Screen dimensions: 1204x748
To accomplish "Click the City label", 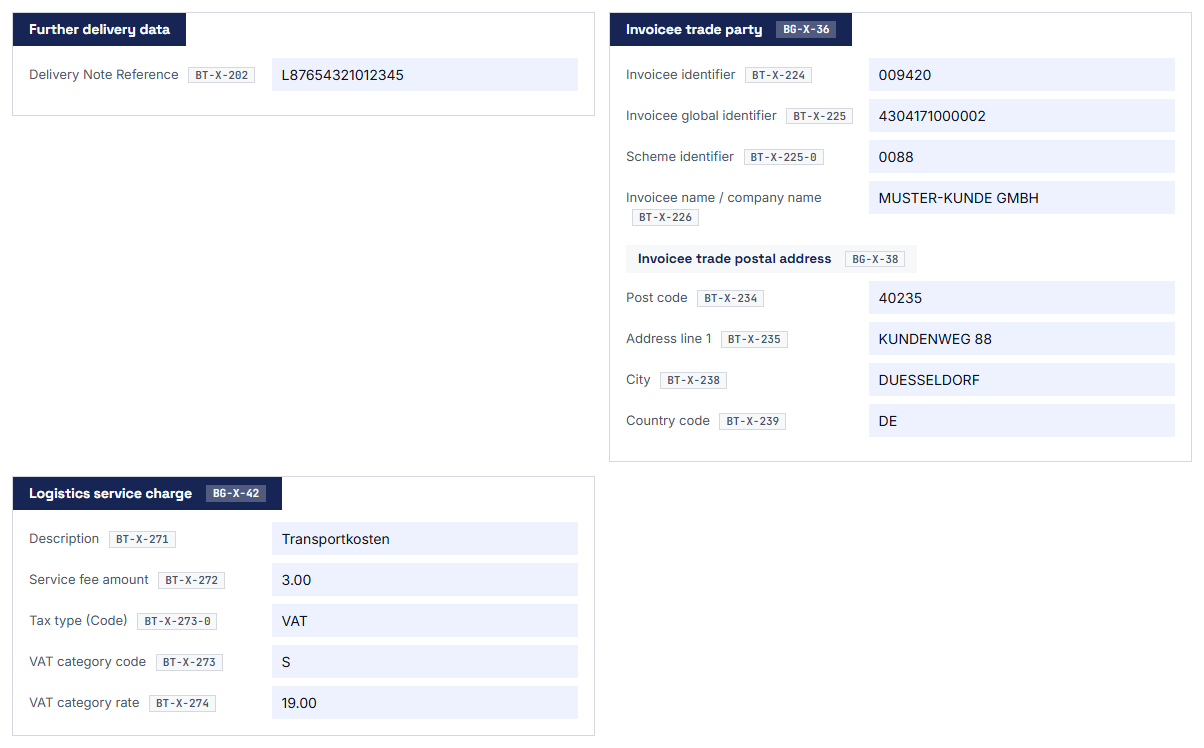I will tap(638, 380).
